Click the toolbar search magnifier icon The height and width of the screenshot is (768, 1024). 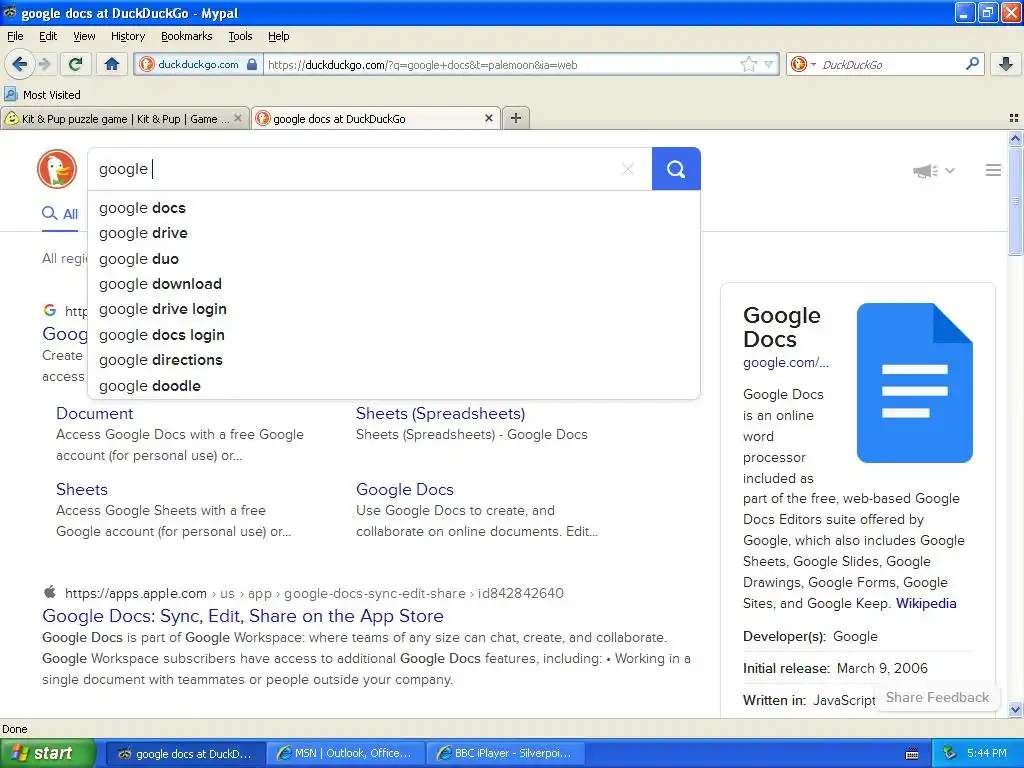click(x=972, y=64)
